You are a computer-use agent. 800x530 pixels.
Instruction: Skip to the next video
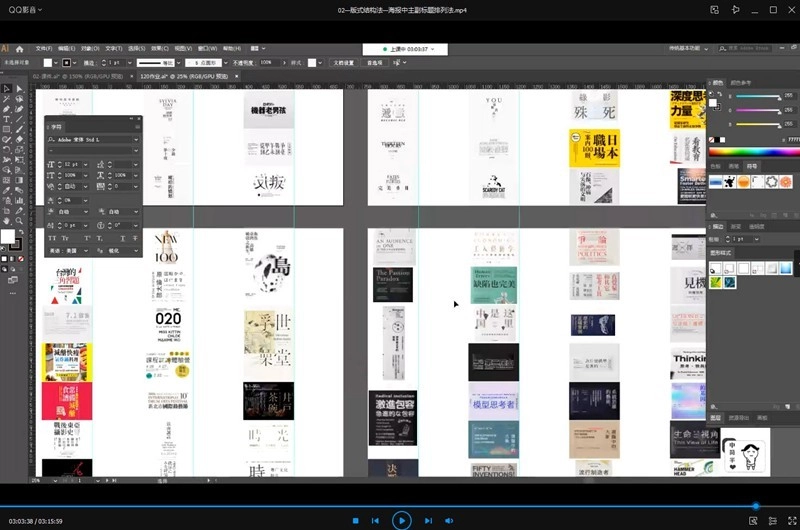click(x=428, y=520)
